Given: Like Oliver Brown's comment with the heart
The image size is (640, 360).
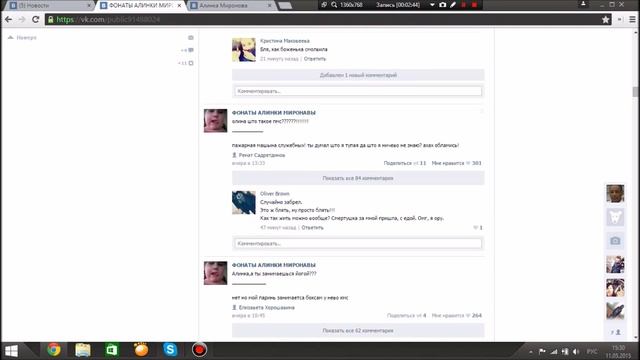Looking at the screenshot, I should (476, 228).
